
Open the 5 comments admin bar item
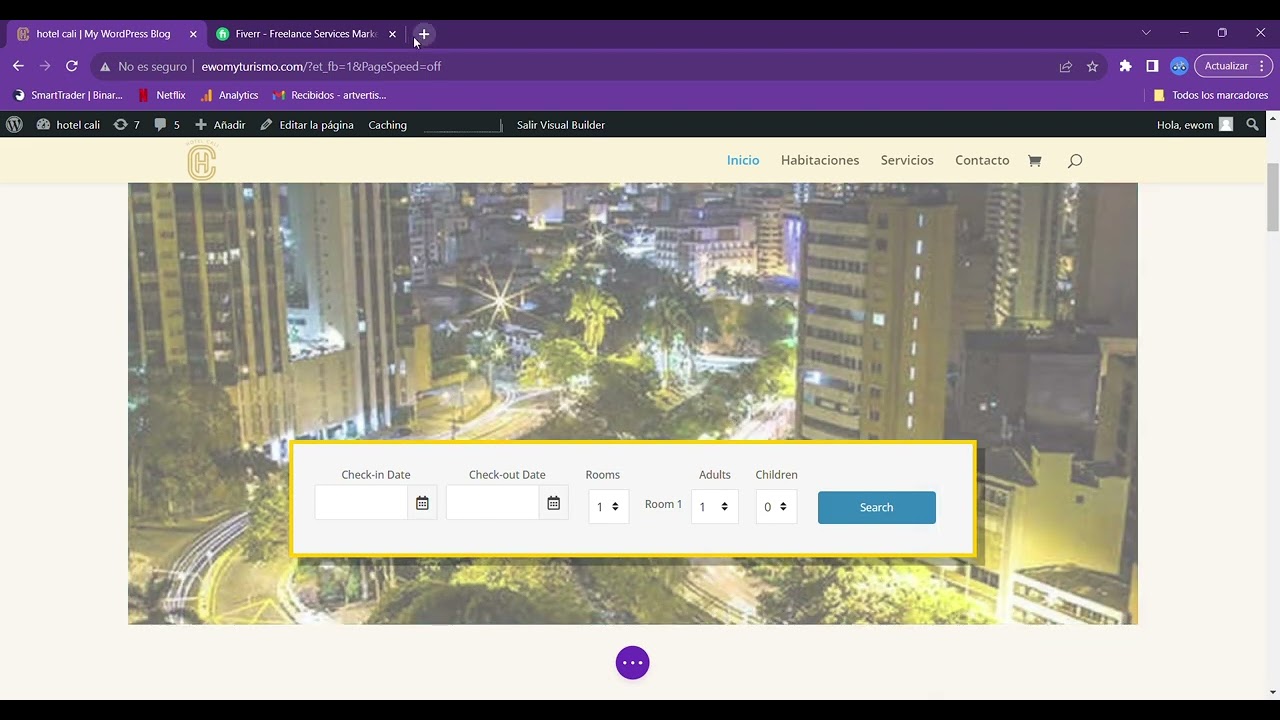click(x=167, y=125)
